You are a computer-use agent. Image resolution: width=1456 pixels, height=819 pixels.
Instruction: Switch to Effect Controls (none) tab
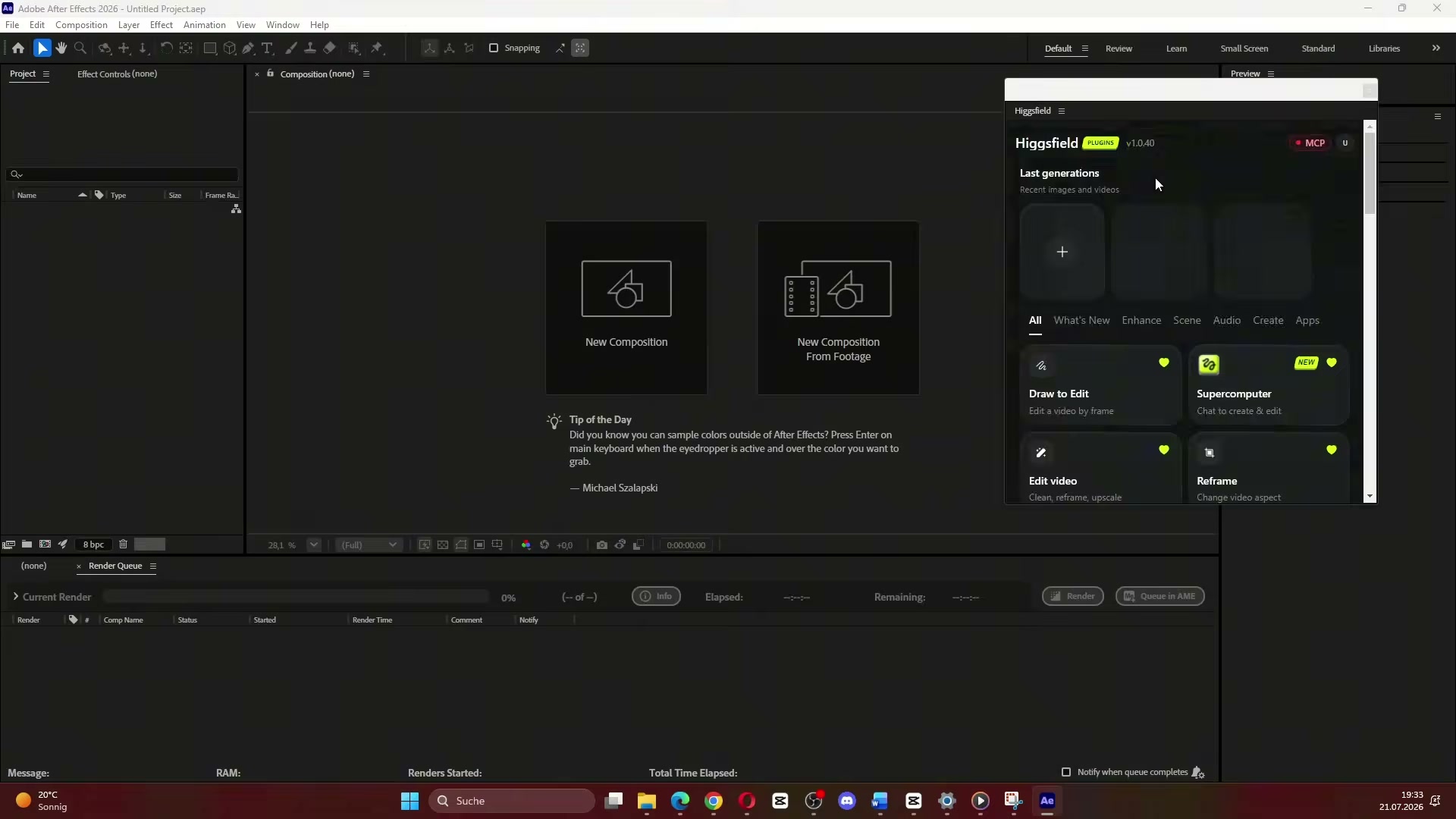[118, 74]
